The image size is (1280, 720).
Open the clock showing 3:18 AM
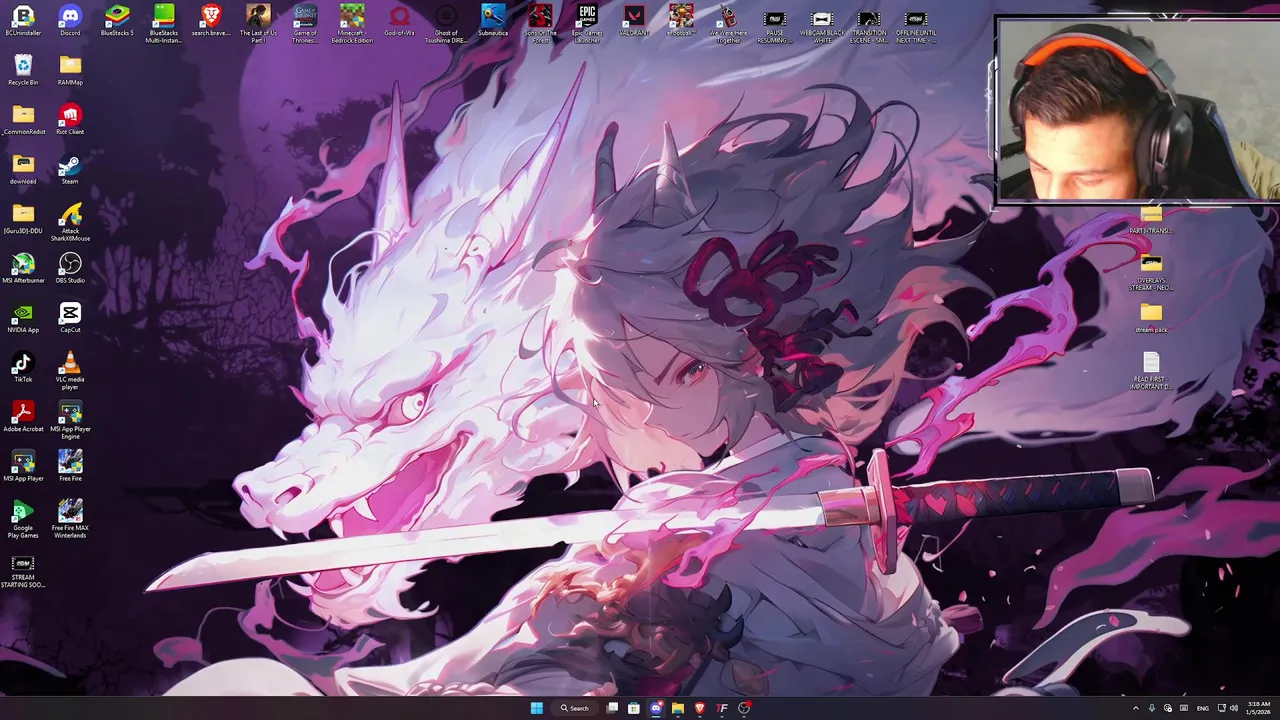tap(1259, 708)
